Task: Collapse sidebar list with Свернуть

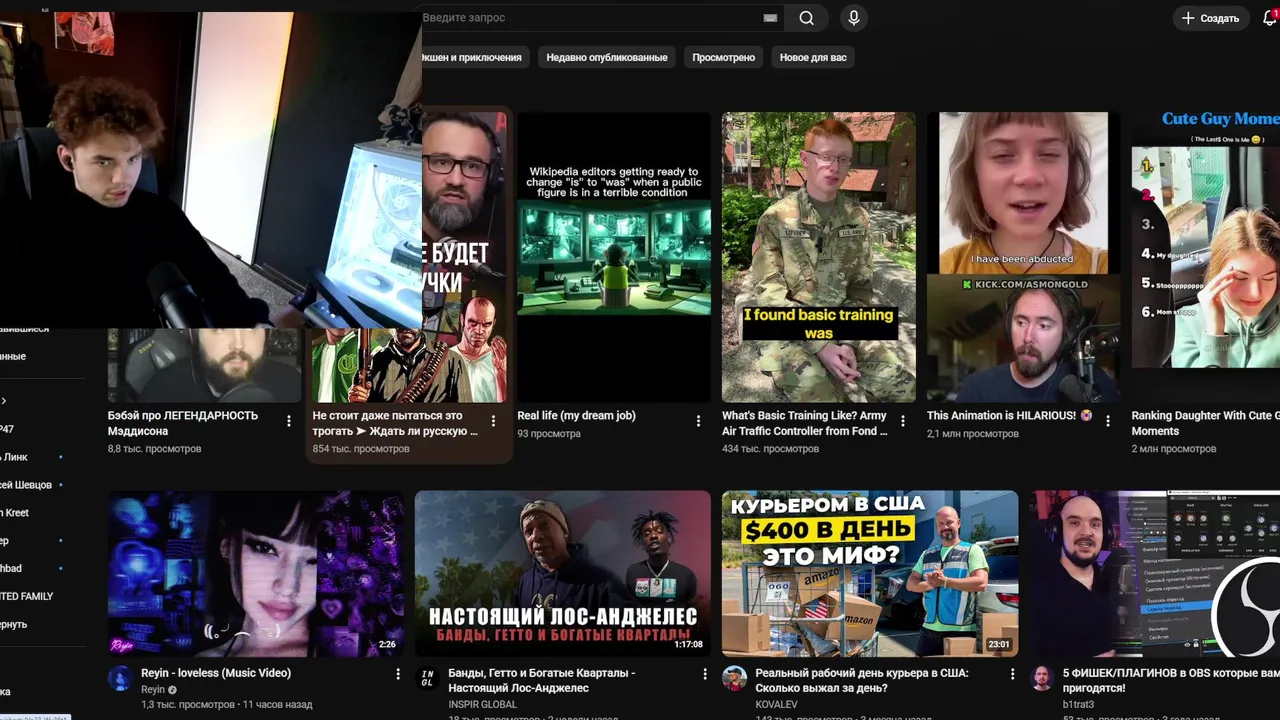Action: coord(14,624)
